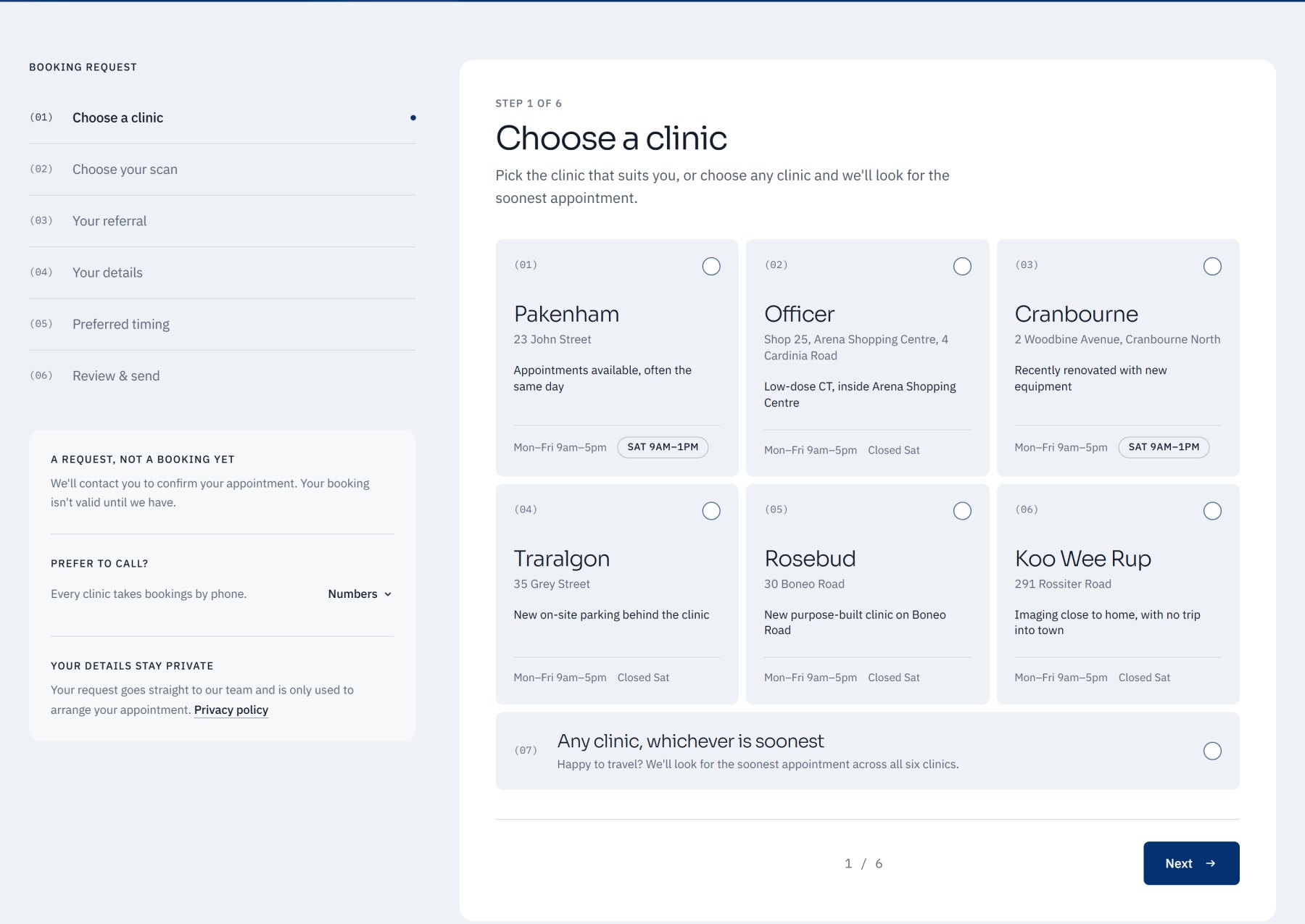Go to 'Choose your scan' step

pos(223,170)
